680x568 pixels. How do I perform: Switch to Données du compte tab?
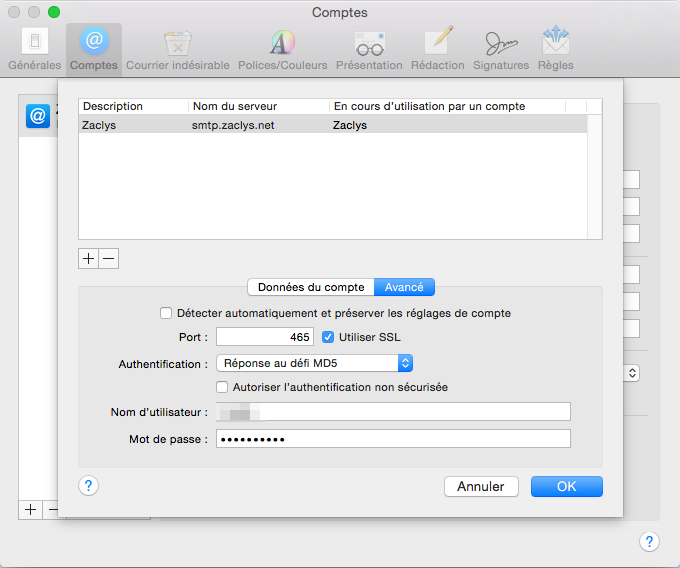click(311, 287)
